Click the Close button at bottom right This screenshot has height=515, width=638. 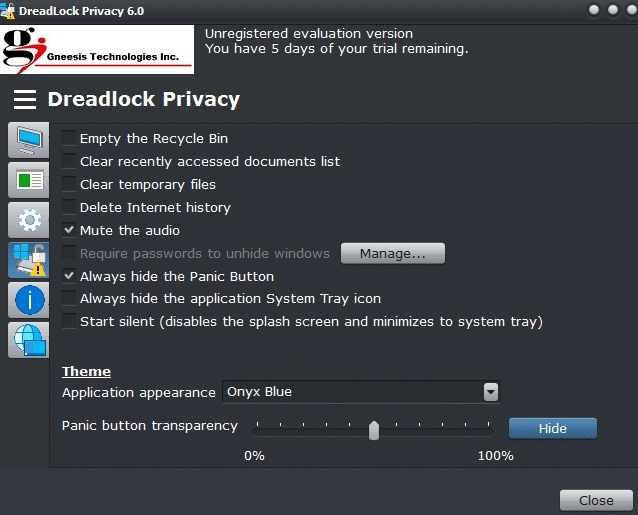596,500
